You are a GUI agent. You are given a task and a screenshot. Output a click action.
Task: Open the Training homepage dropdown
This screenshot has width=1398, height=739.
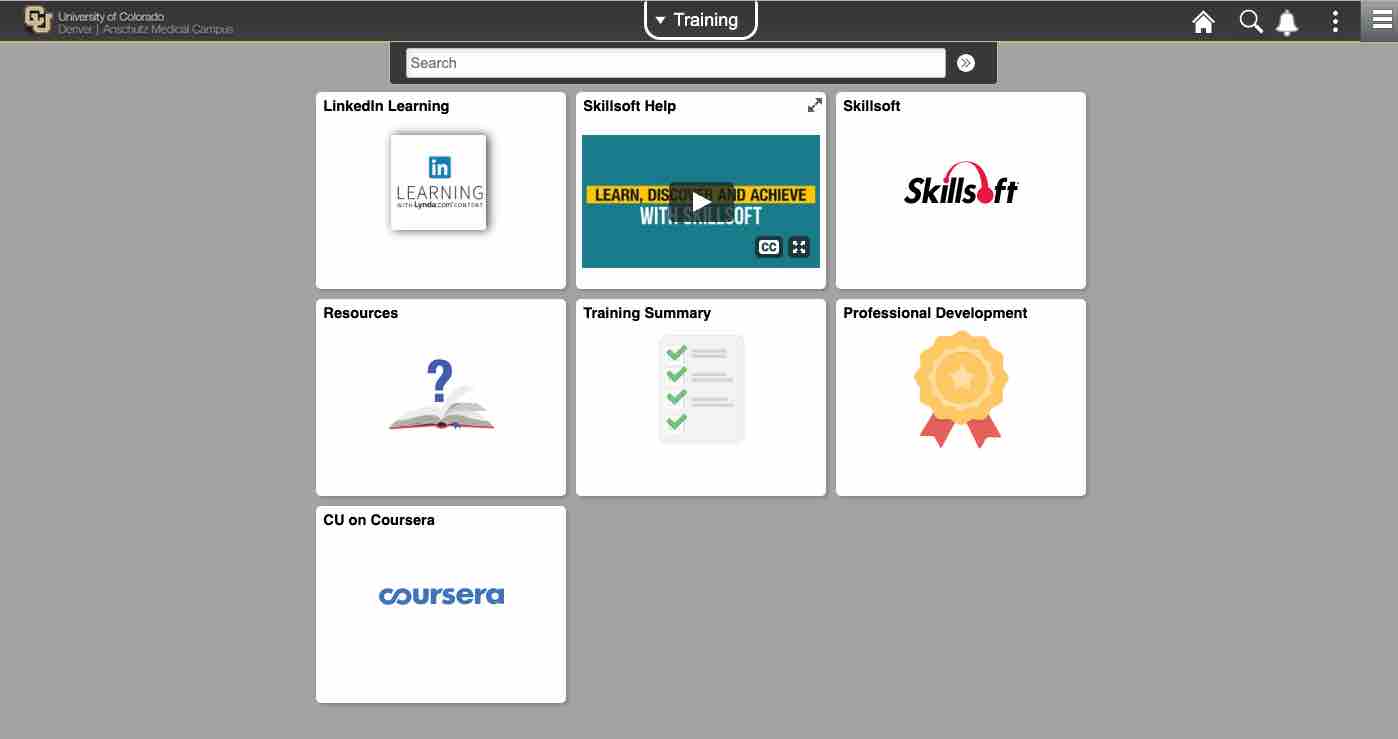700,19
